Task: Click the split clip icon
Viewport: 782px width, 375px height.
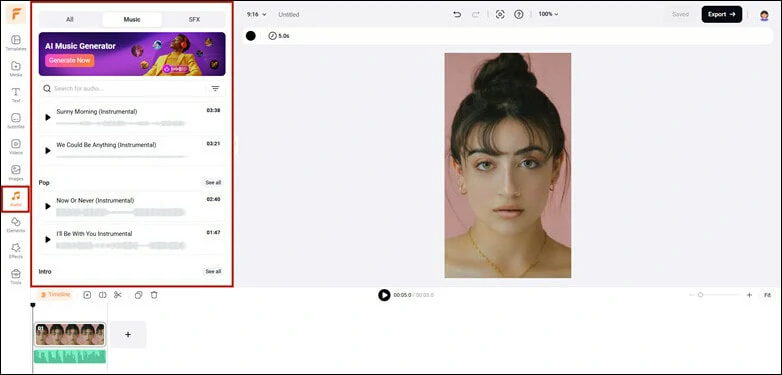Action: coord(103,295)
